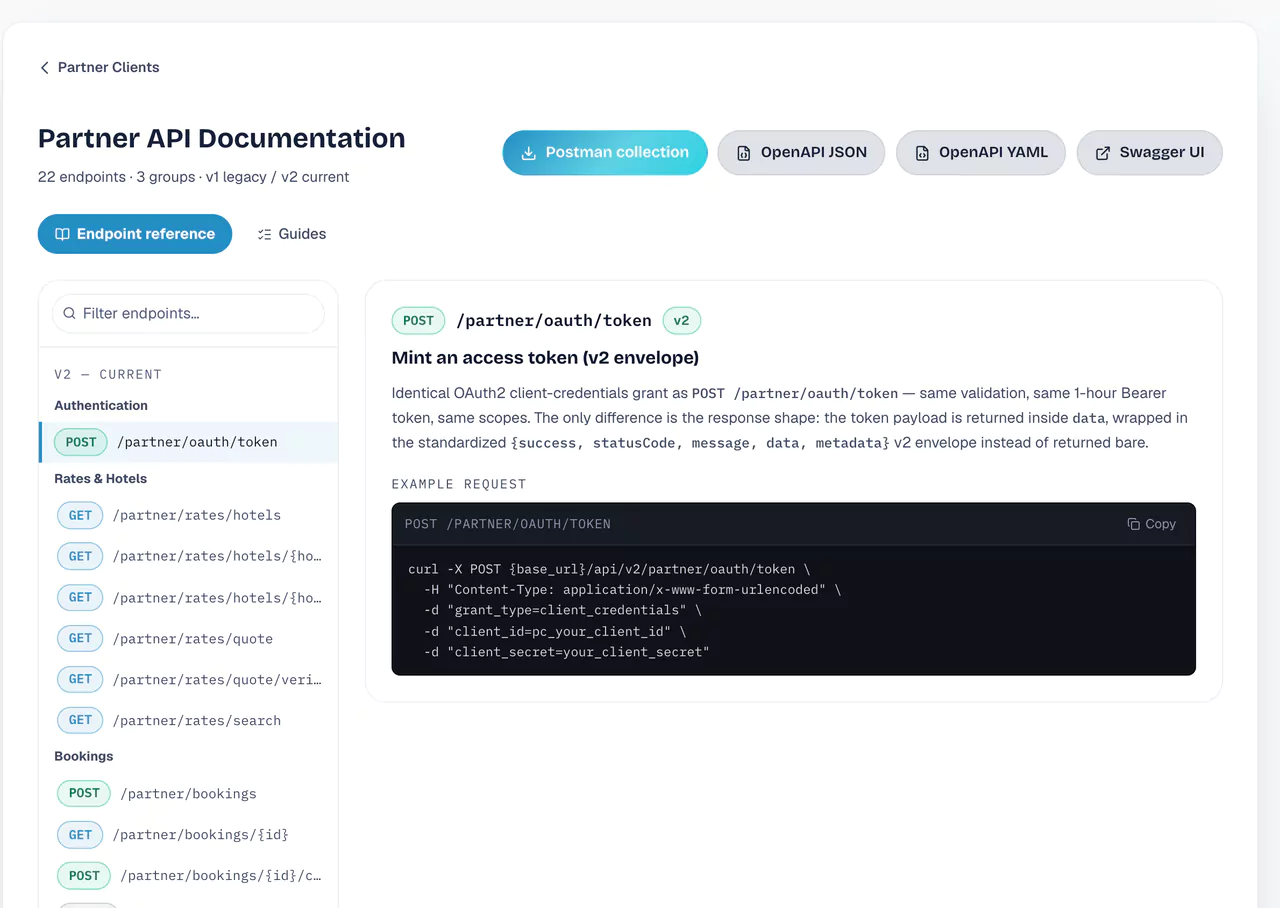Click the checklist icon beside Guides
The image size is (1280, 908).
tap(264, 234)
